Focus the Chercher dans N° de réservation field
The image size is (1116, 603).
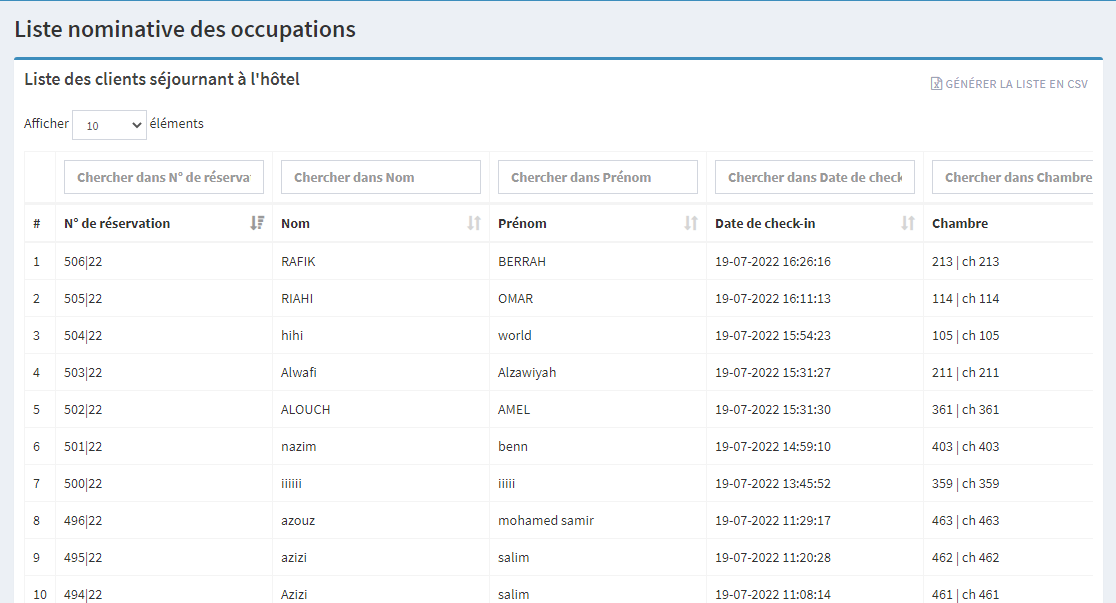164,178
